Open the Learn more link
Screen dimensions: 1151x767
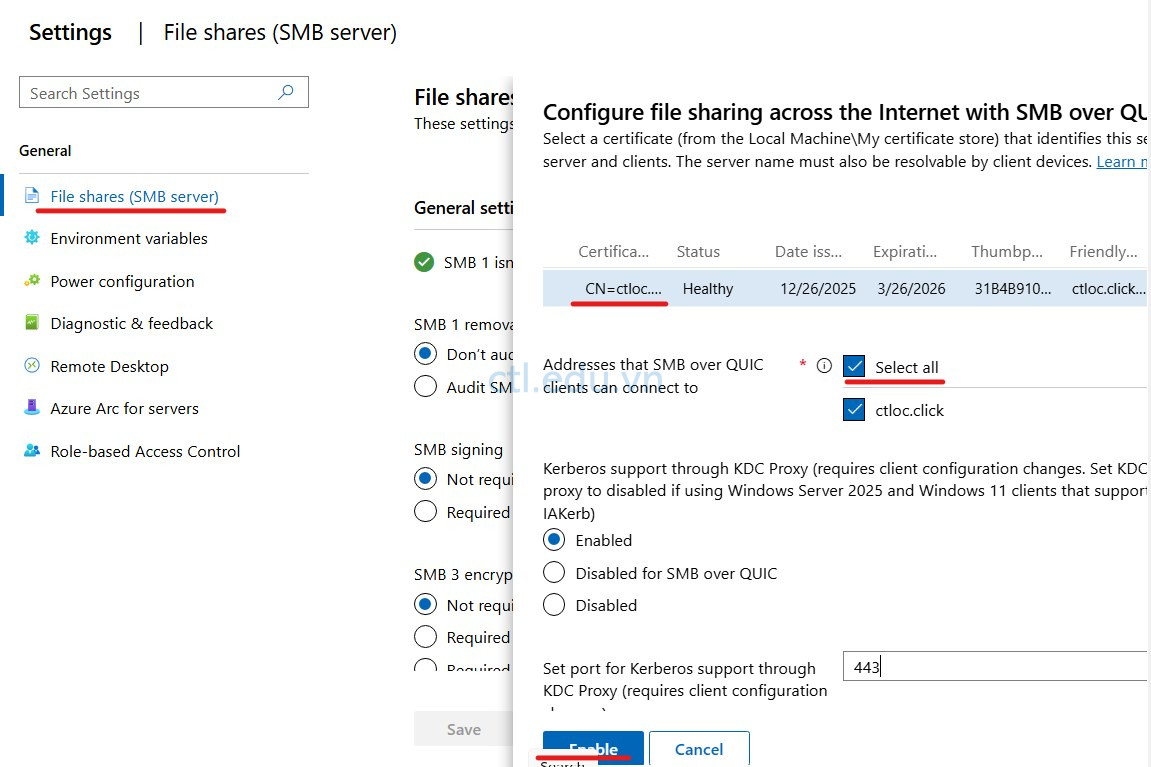pos(1120,161)
